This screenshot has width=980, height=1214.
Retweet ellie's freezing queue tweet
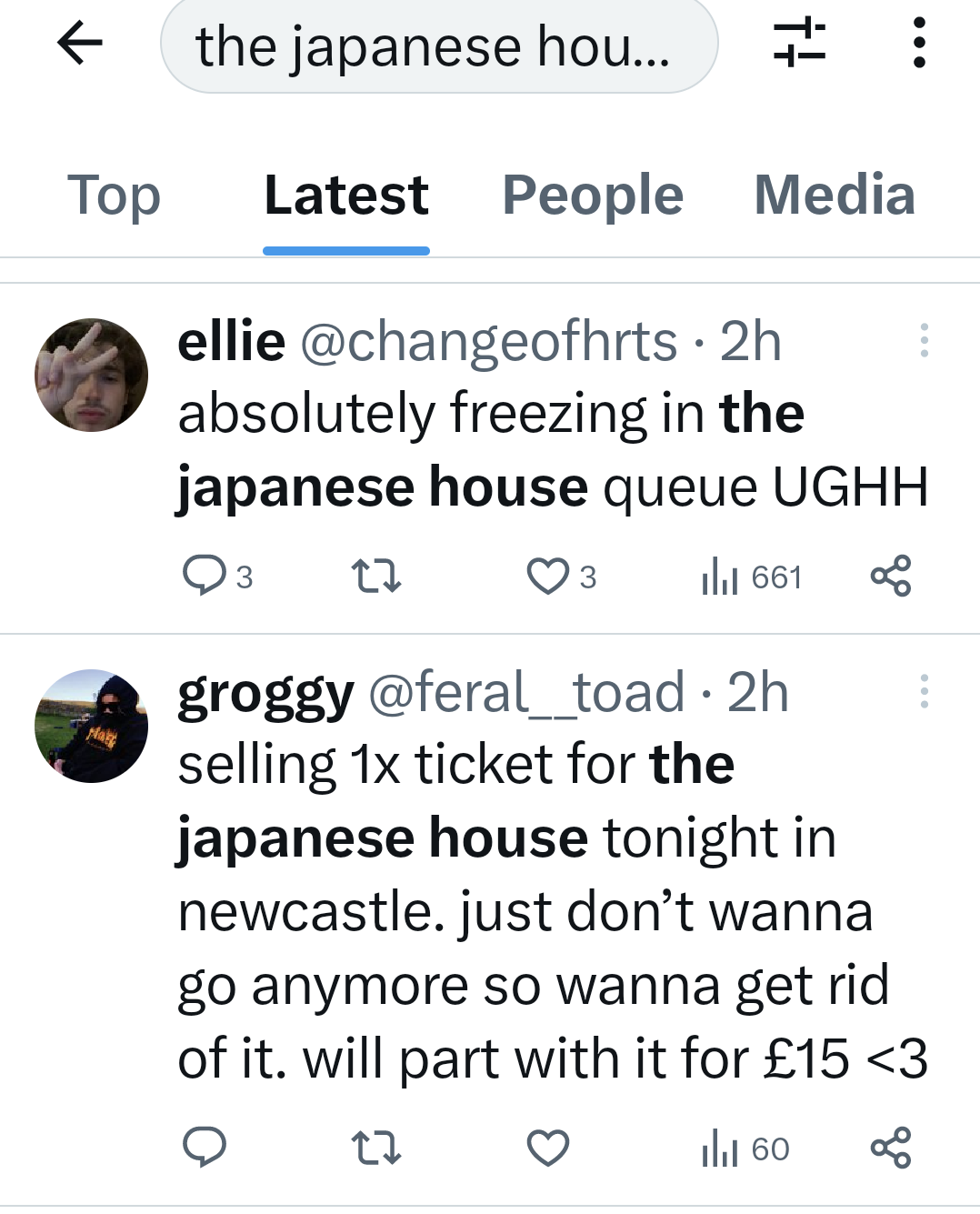click(x=375, y=576)
